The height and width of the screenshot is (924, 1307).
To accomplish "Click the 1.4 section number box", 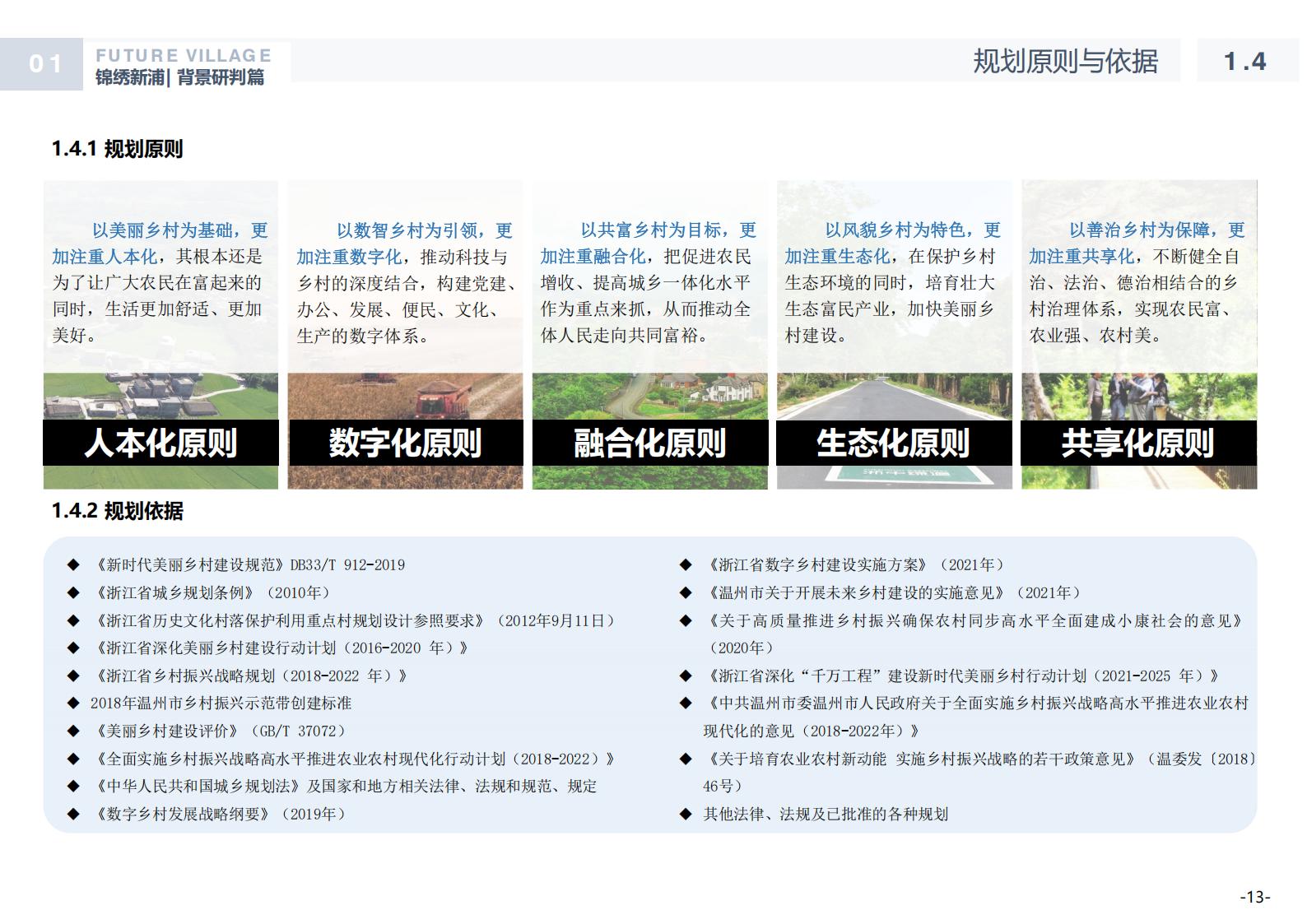I will [1246, 61].
